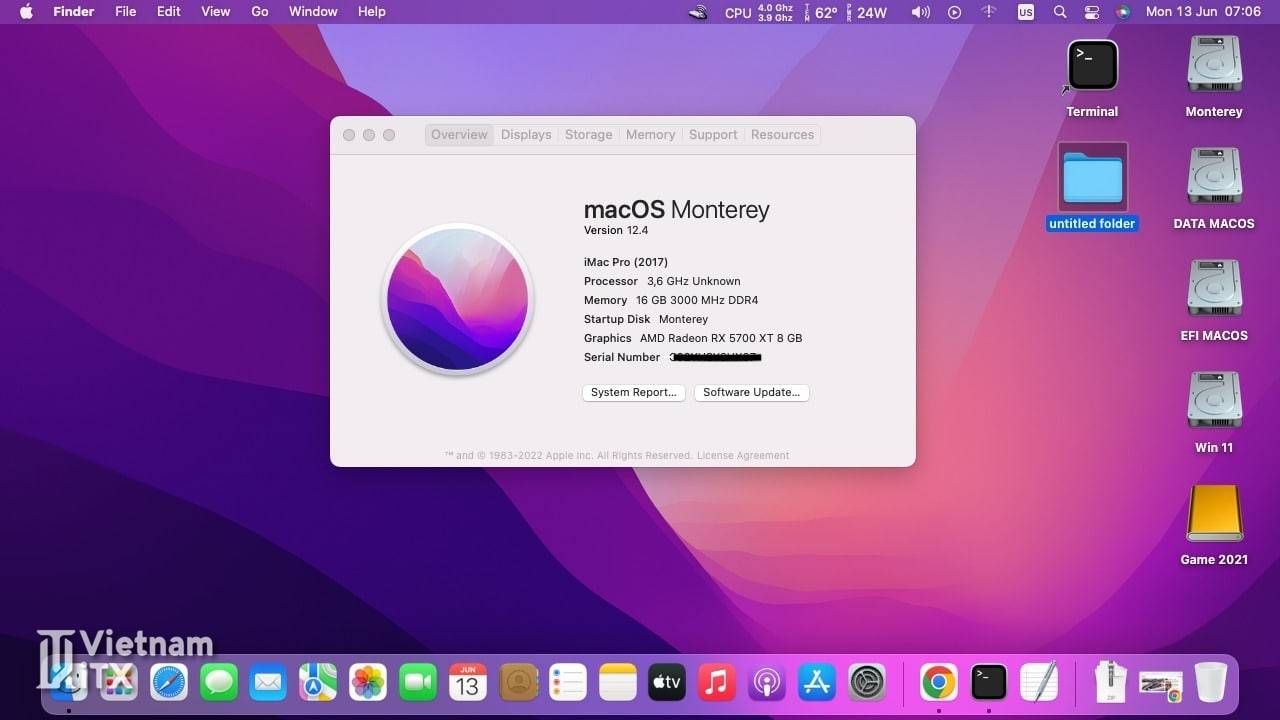Open Terminal shortcut on the desktop
Screen dimensions: 1280x720
[x=1092, y=67]
